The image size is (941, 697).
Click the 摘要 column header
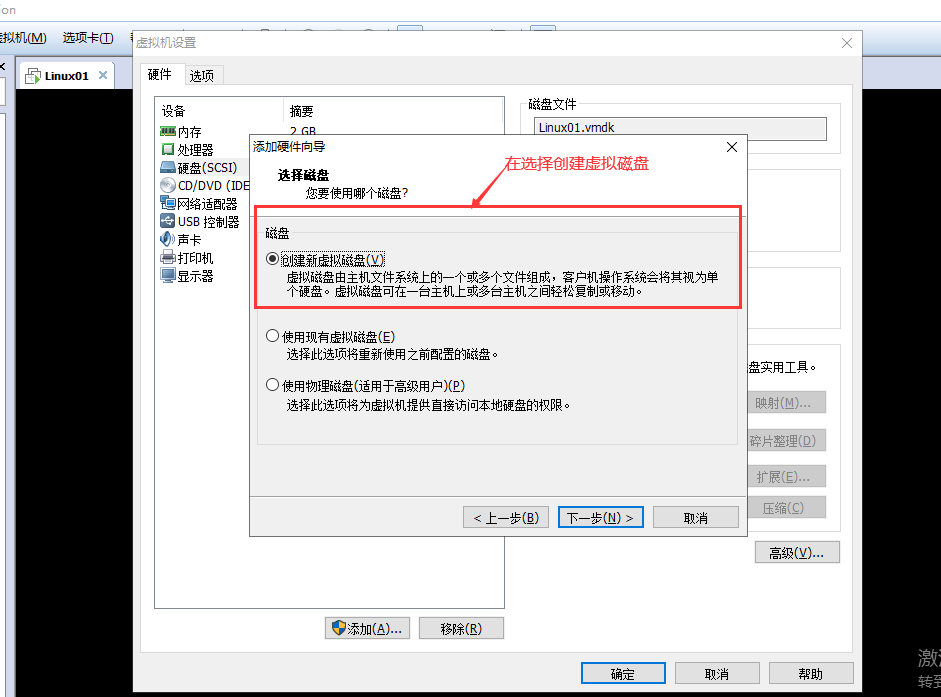(301, 111)
